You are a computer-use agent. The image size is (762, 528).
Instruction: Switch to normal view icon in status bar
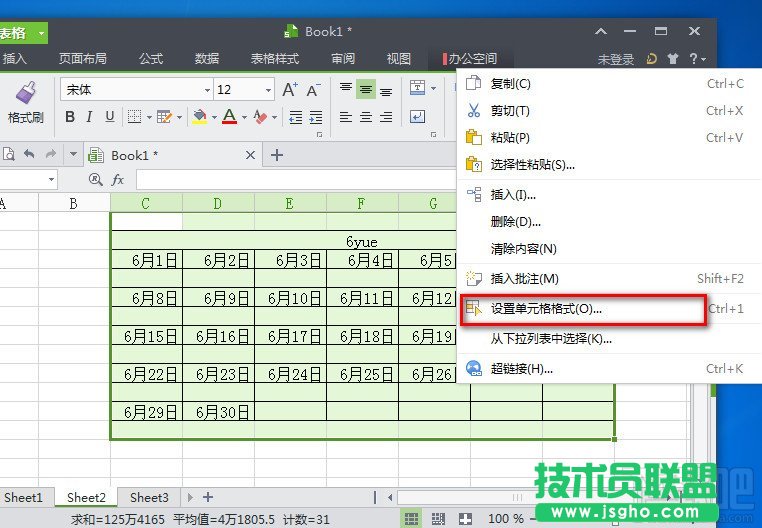[x=412, y=518]
